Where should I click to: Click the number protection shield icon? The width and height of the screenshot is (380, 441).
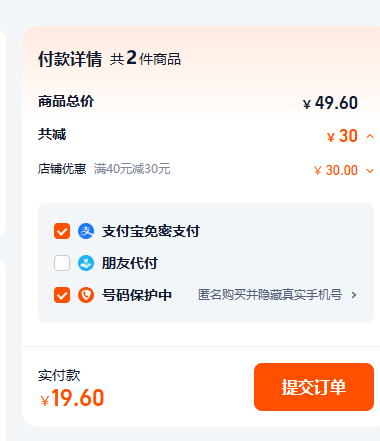click(x=86, y=295)
